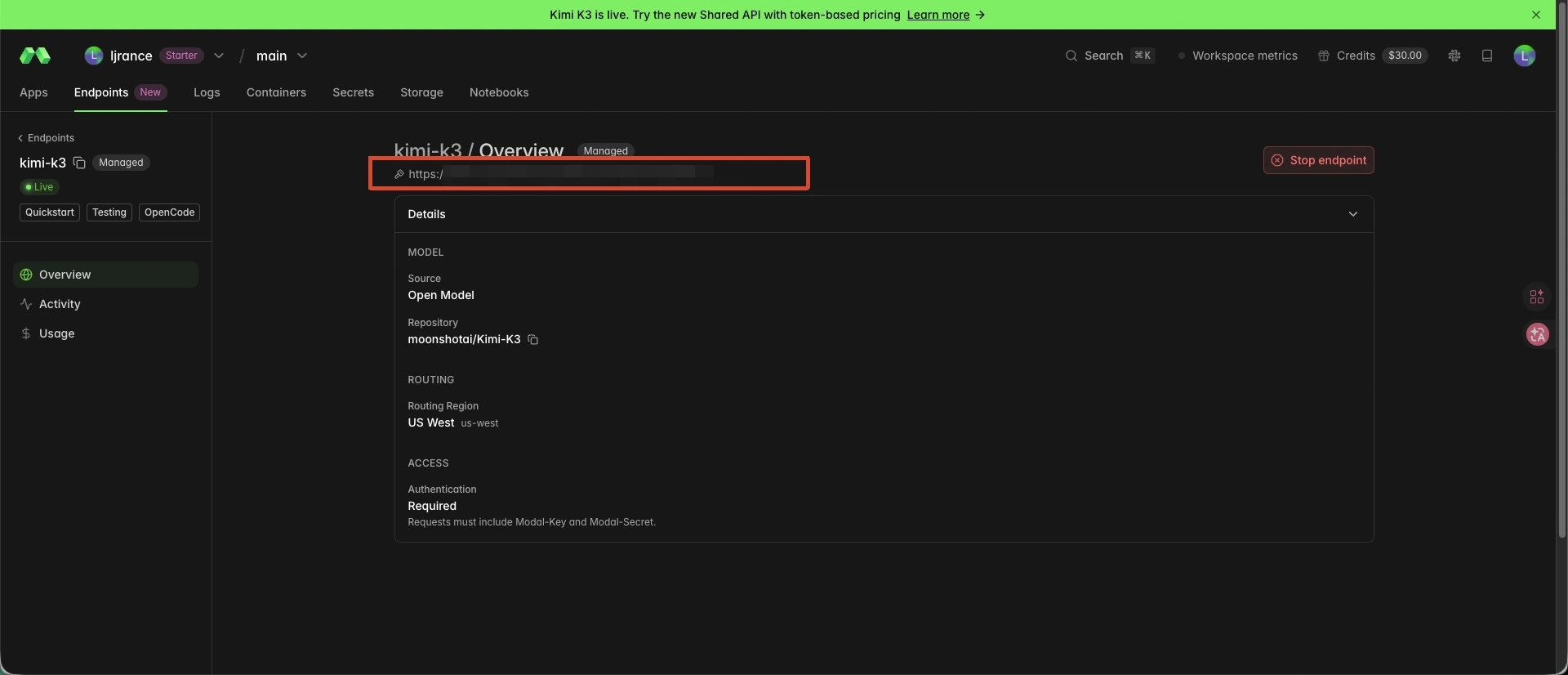Screen dimensions: 1568x675
Task: Click the Open Model source value
Action: pos(441,295)
